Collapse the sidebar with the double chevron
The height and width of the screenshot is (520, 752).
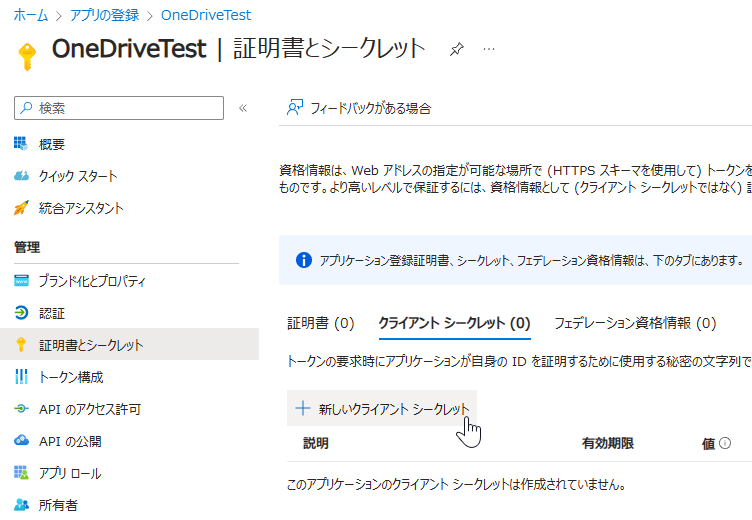243,108
